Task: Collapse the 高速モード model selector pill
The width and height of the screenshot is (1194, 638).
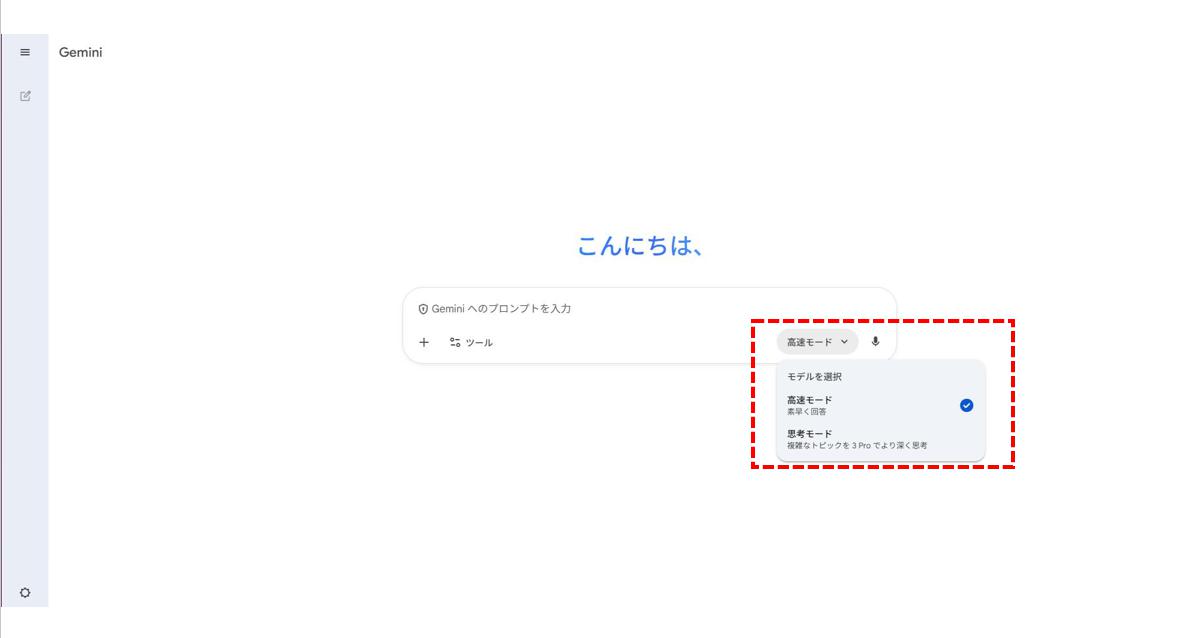Action: (x=810, y=342)
